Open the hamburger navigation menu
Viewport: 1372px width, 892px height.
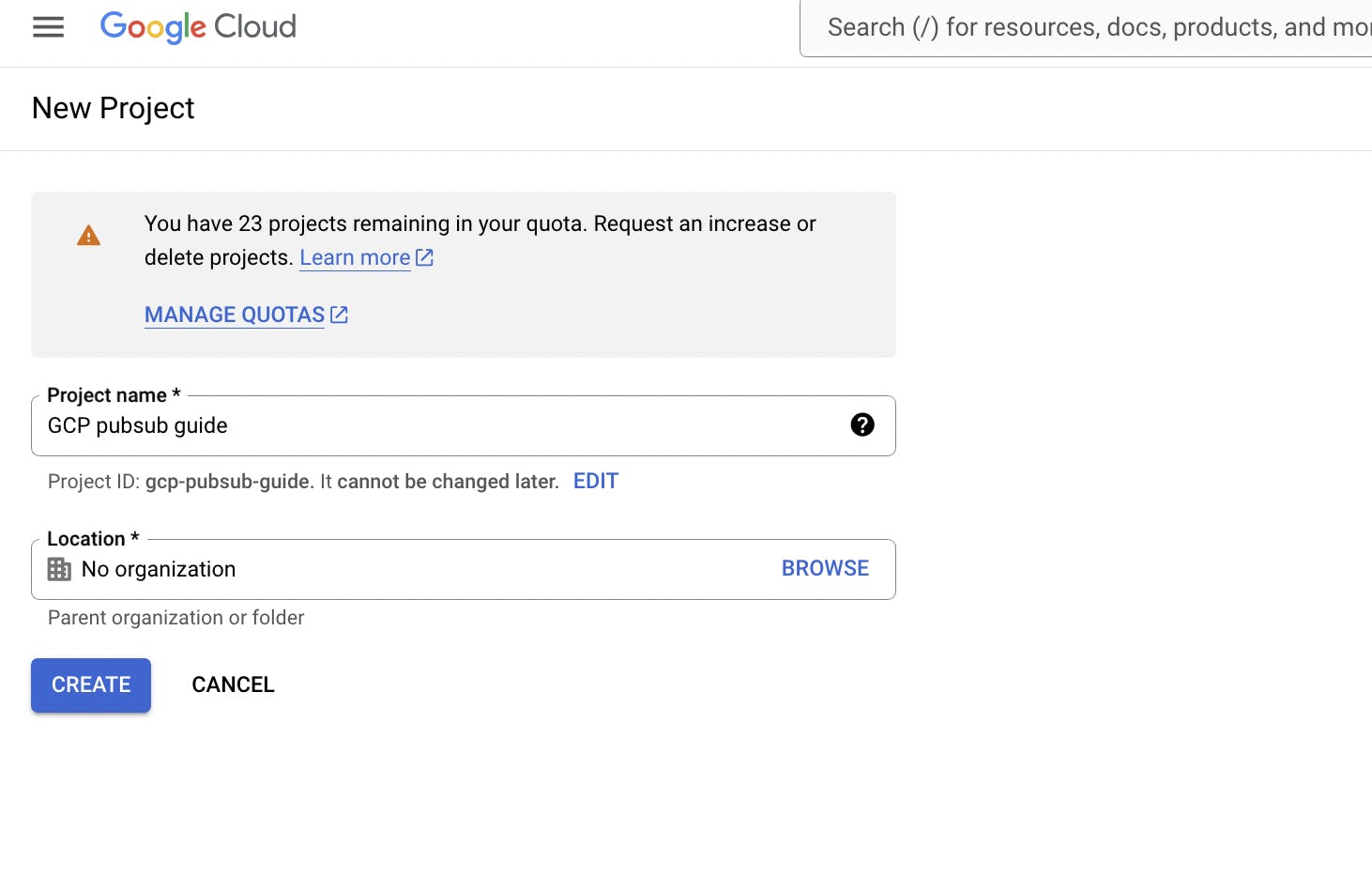[x=48, y=27]
